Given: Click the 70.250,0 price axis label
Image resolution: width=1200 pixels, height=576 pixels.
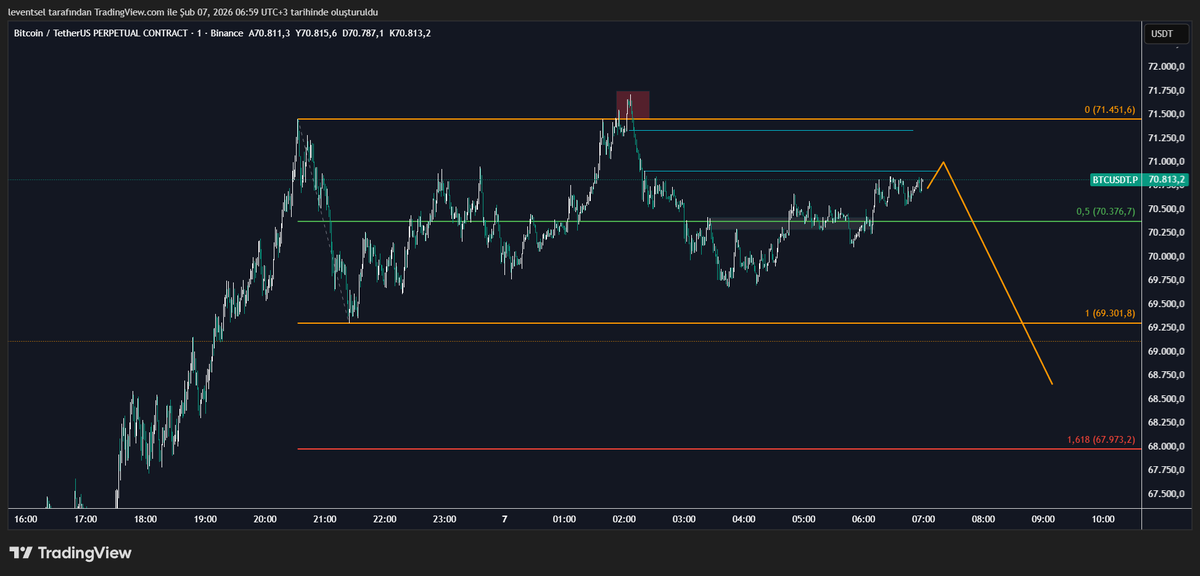Looking at the screenshot, I should click(x=1165, y=233).
